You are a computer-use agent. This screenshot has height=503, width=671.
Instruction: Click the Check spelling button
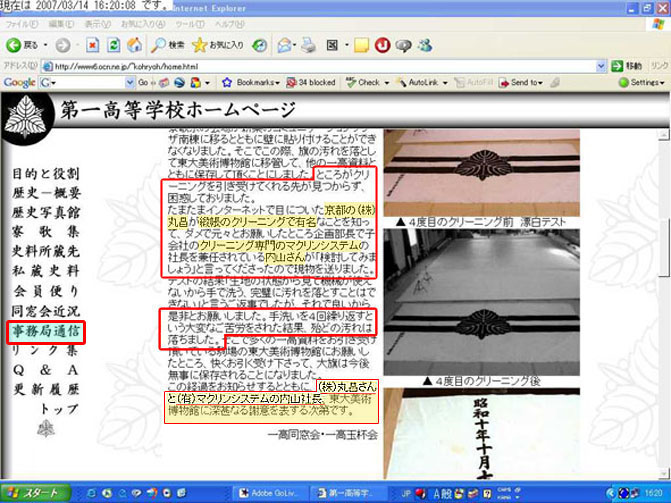[363, 83]
